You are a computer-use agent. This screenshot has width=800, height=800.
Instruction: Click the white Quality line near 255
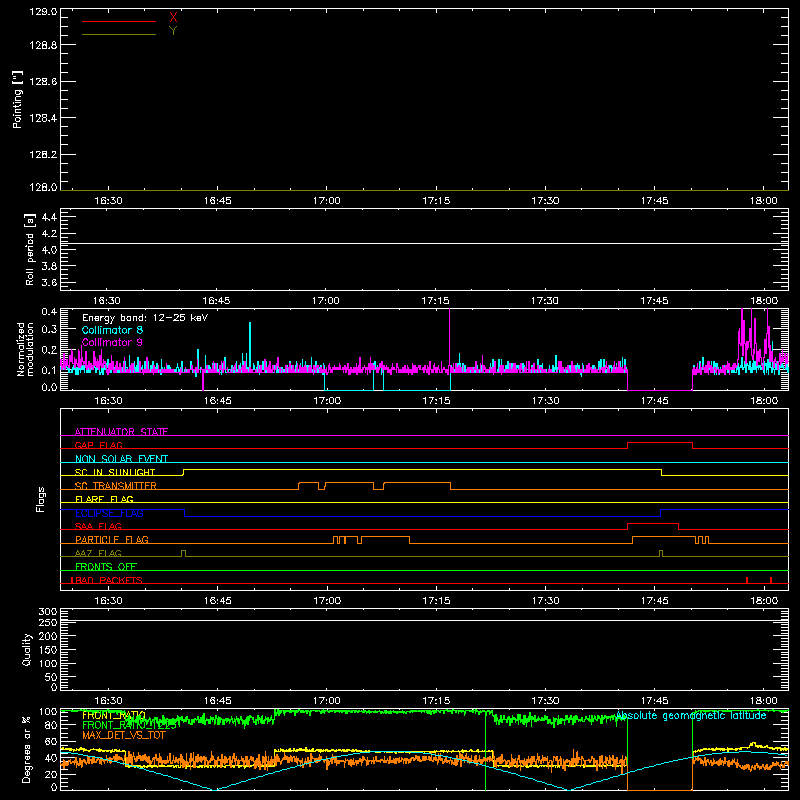point(424,621)
